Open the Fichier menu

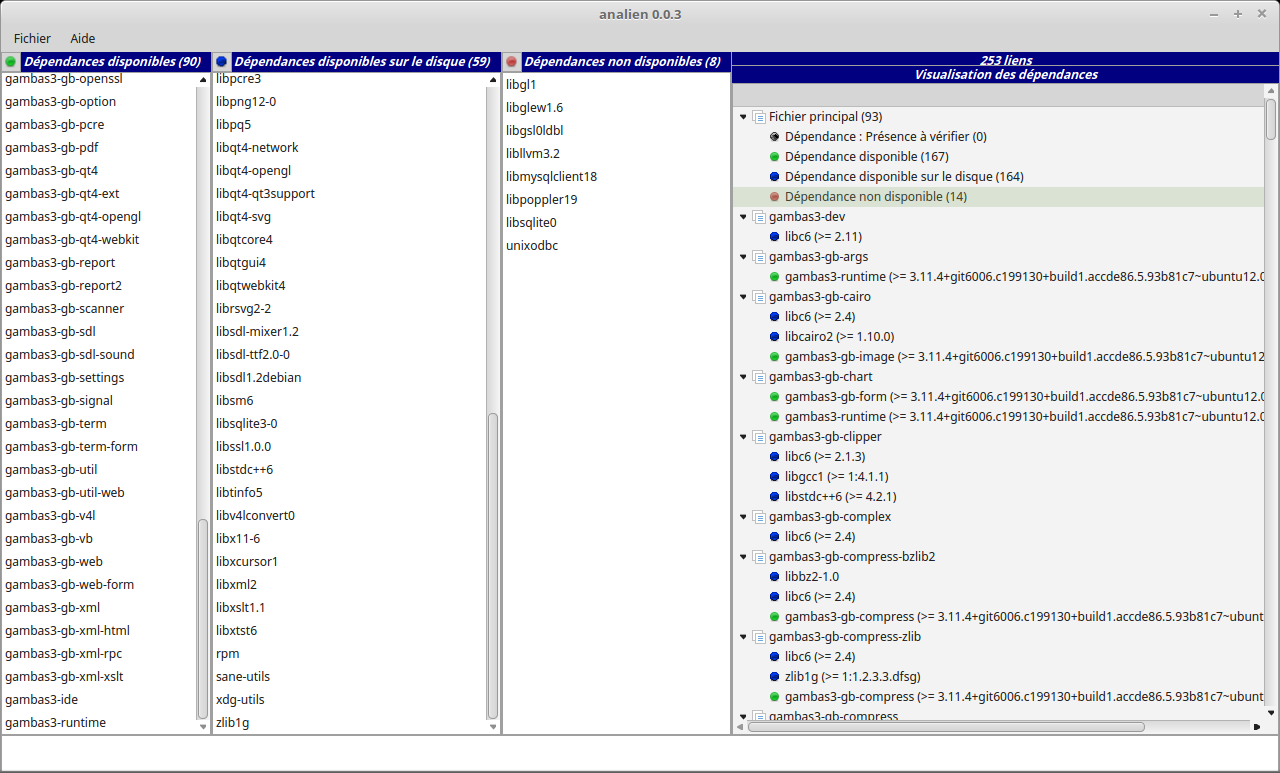32,38
